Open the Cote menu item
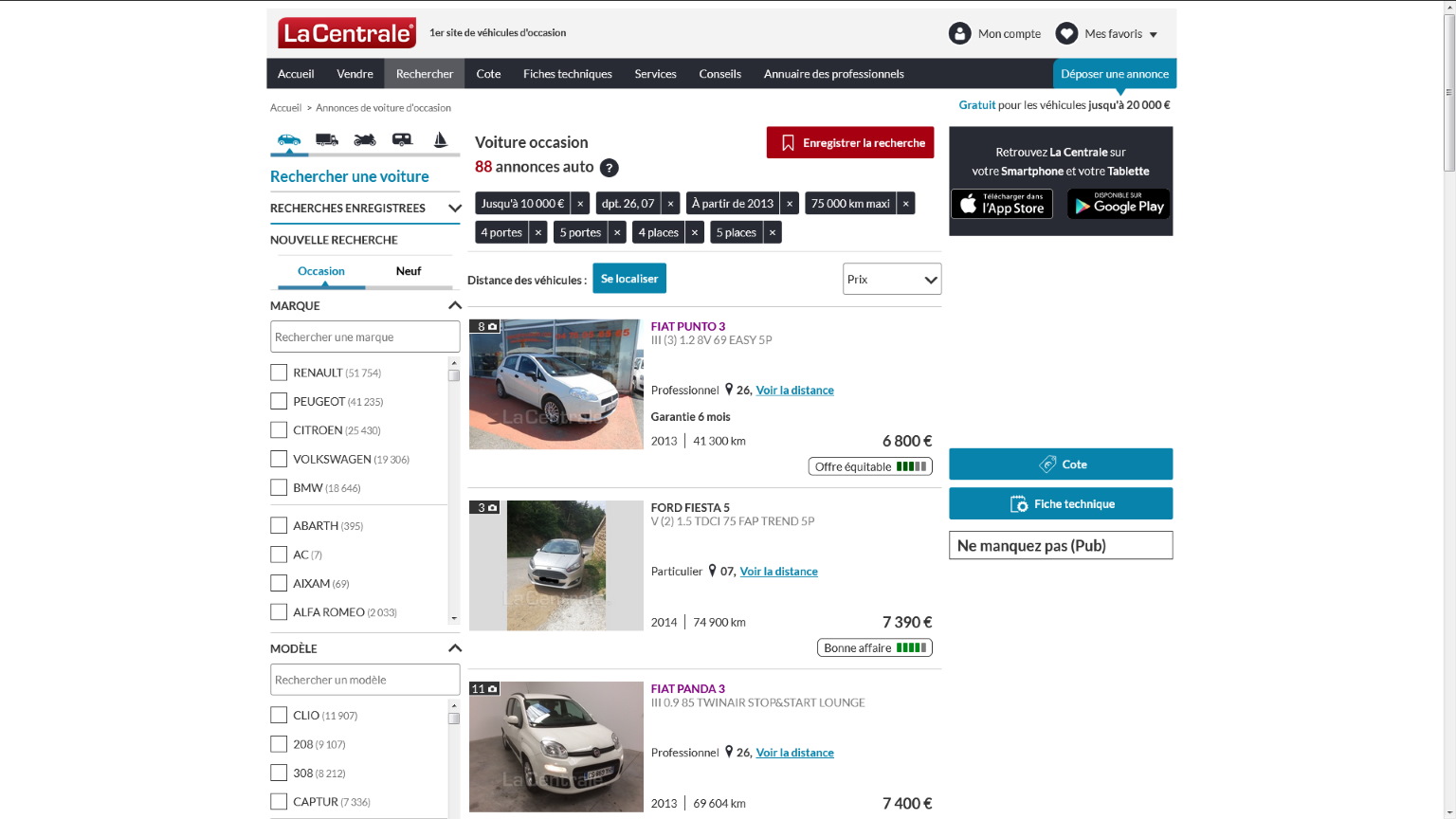 coord(488,74)
